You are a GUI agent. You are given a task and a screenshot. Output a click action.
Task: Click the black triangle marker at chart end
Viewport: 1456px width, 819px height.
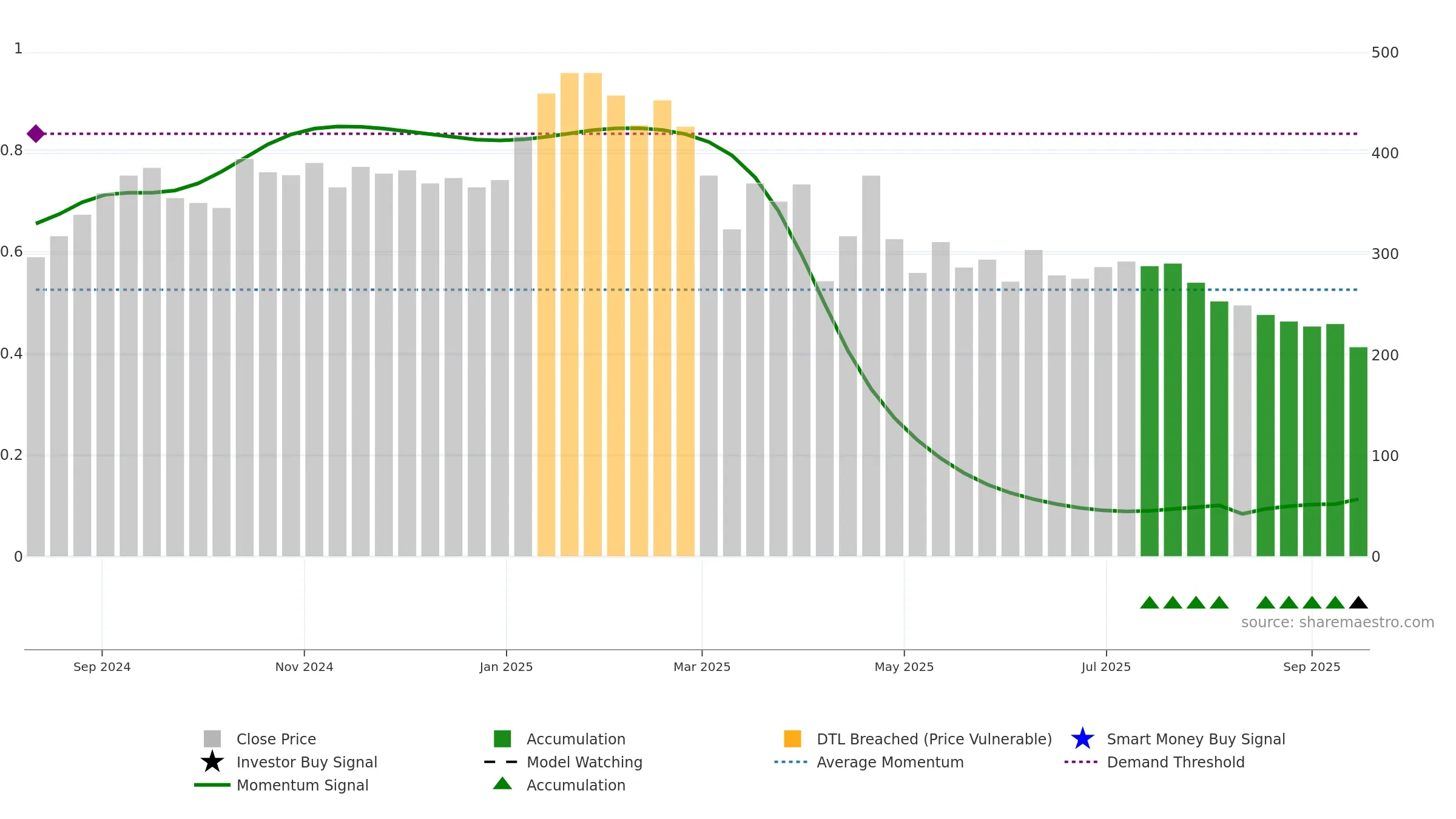[x=1358, y=602]
